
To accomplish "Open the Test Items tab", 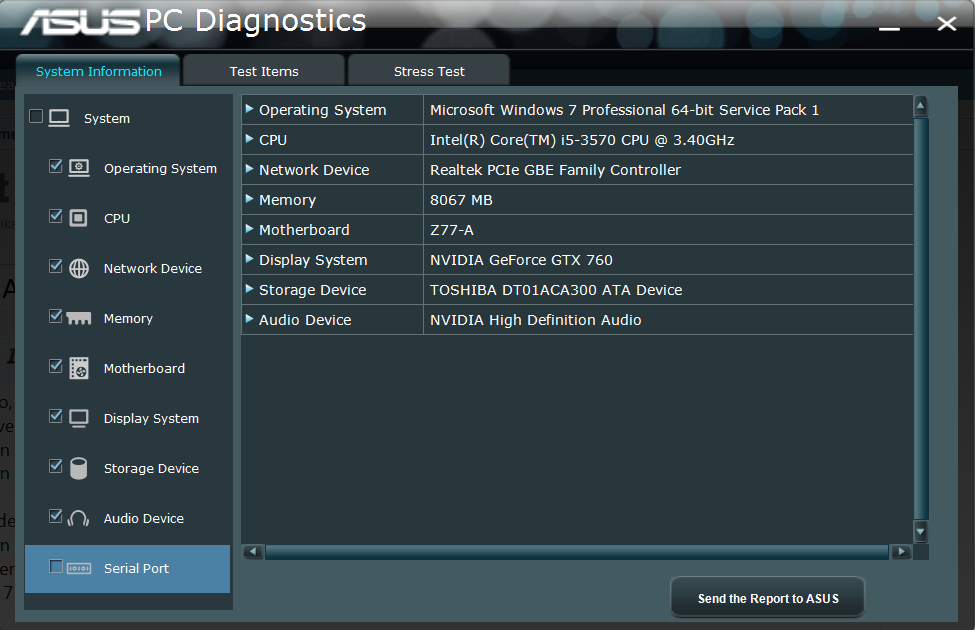I will click(264, 71).
